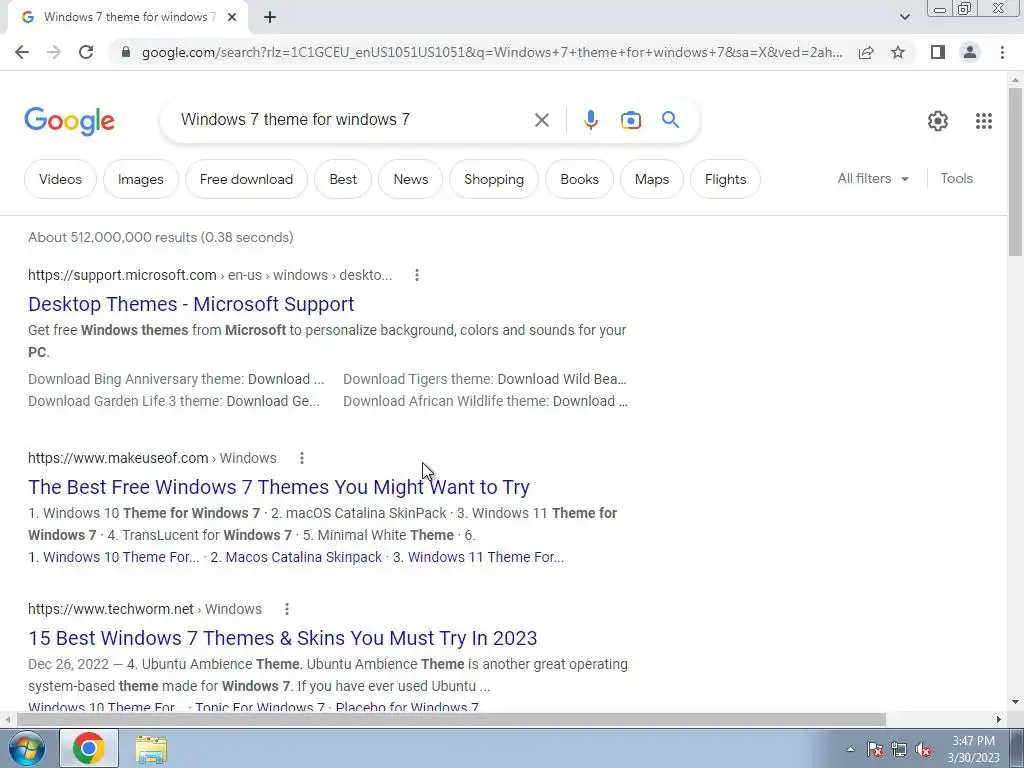The image size is (1024, 768).
Task: Click the browser back arrow
Action: pyautogui.click(x=22, y=52)
